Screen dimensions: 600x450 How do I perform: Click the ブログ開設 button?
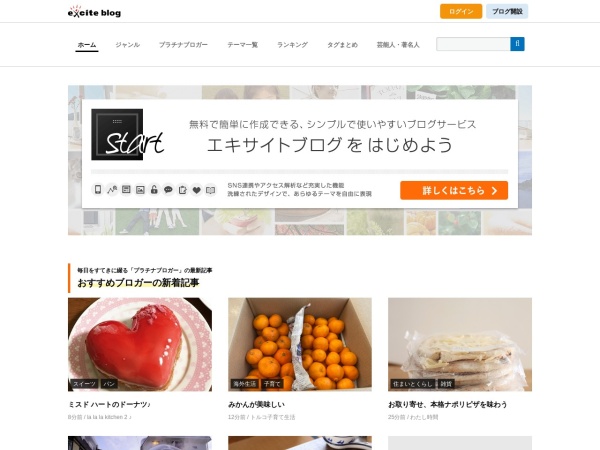pyautogui.click(x=507, y=11)
